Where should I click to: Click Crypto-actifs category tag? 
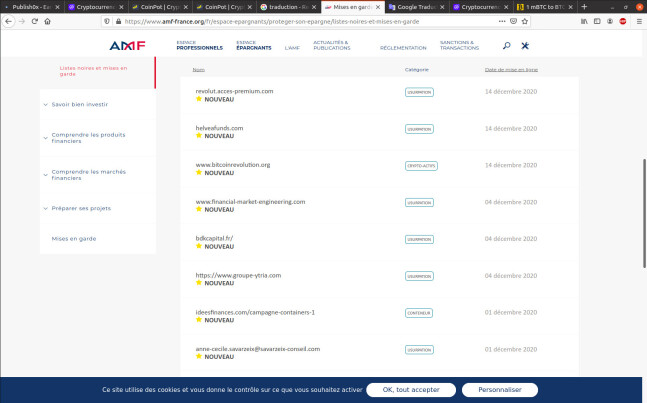421,166
